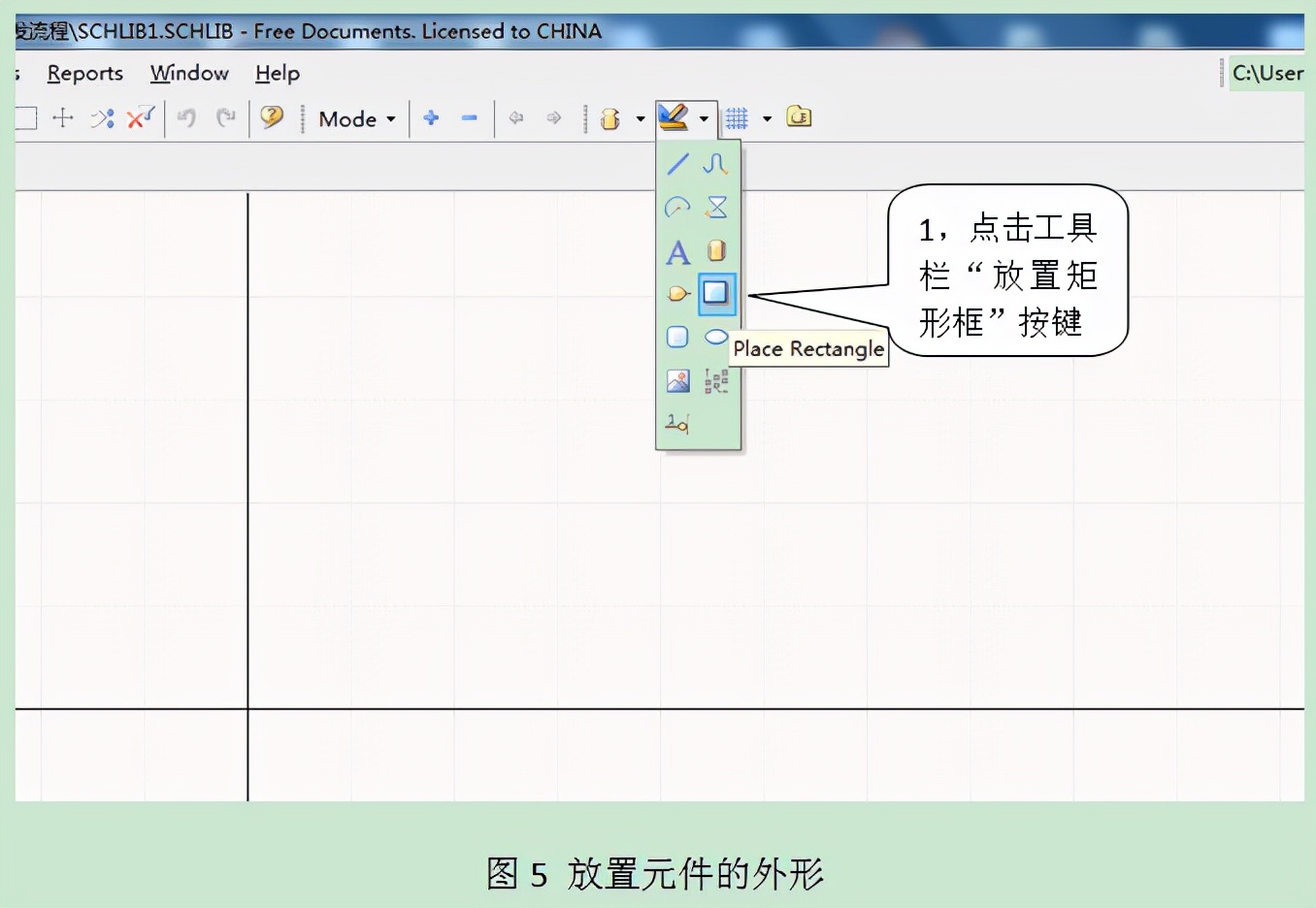
Task: Open the grid settings dropdown arrow
Action: tap(768, 117)
